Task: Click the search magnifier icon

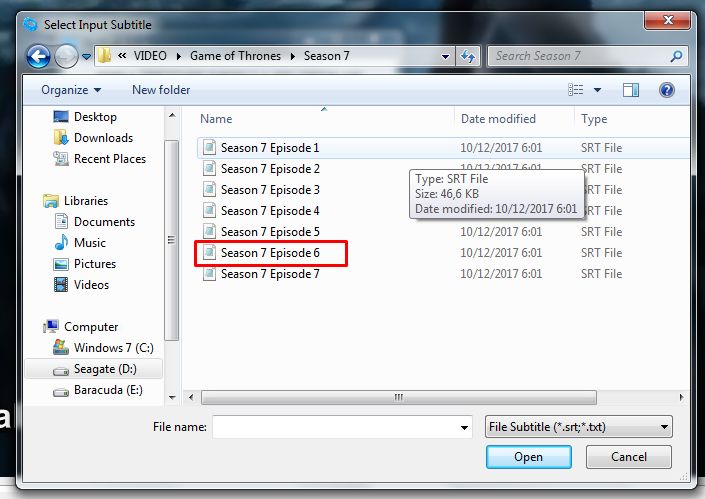Action: click(677, 56)
